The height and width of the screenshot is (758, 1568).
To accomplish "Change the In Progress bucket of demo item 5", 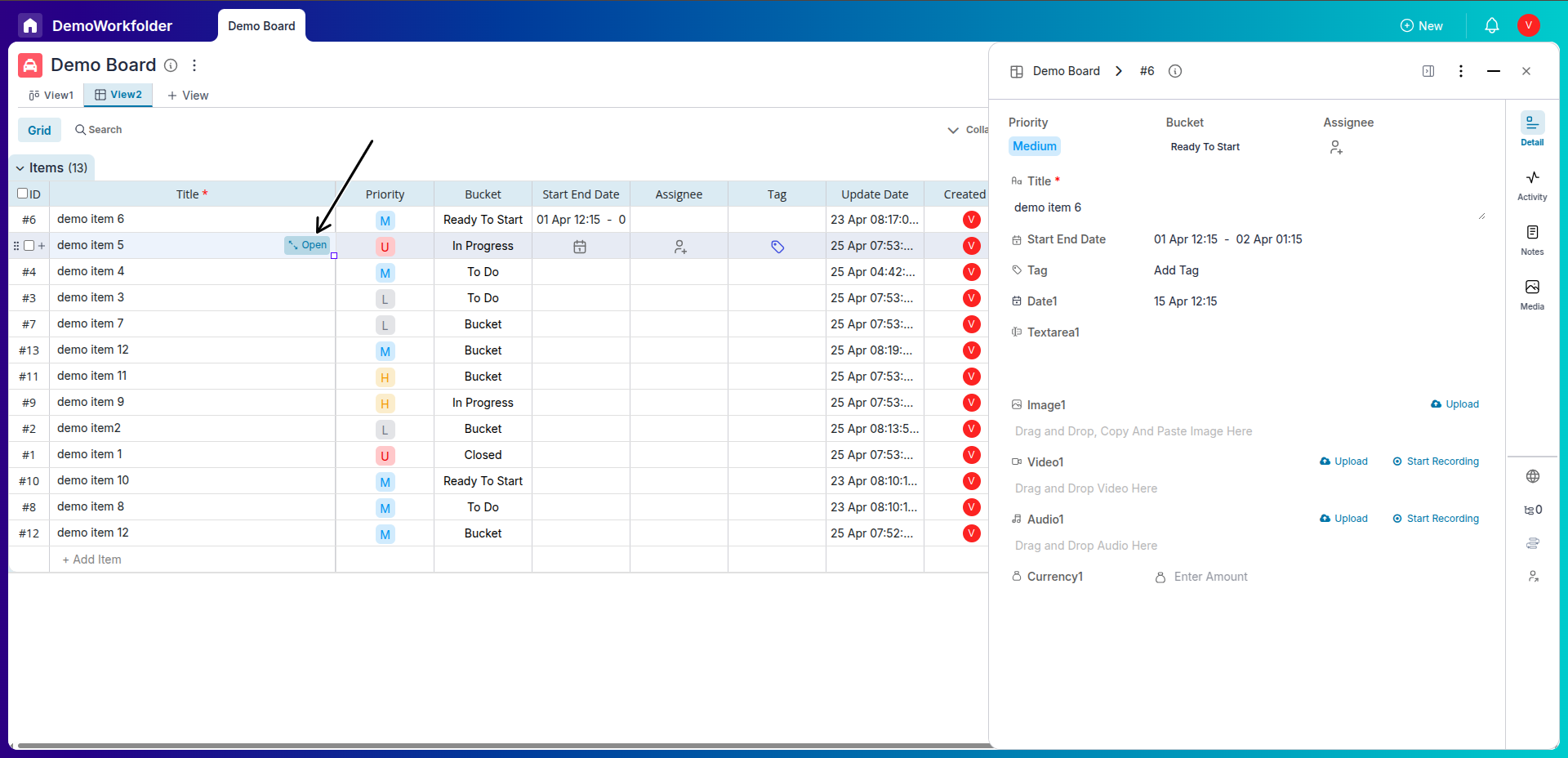I will click(483, 246).
